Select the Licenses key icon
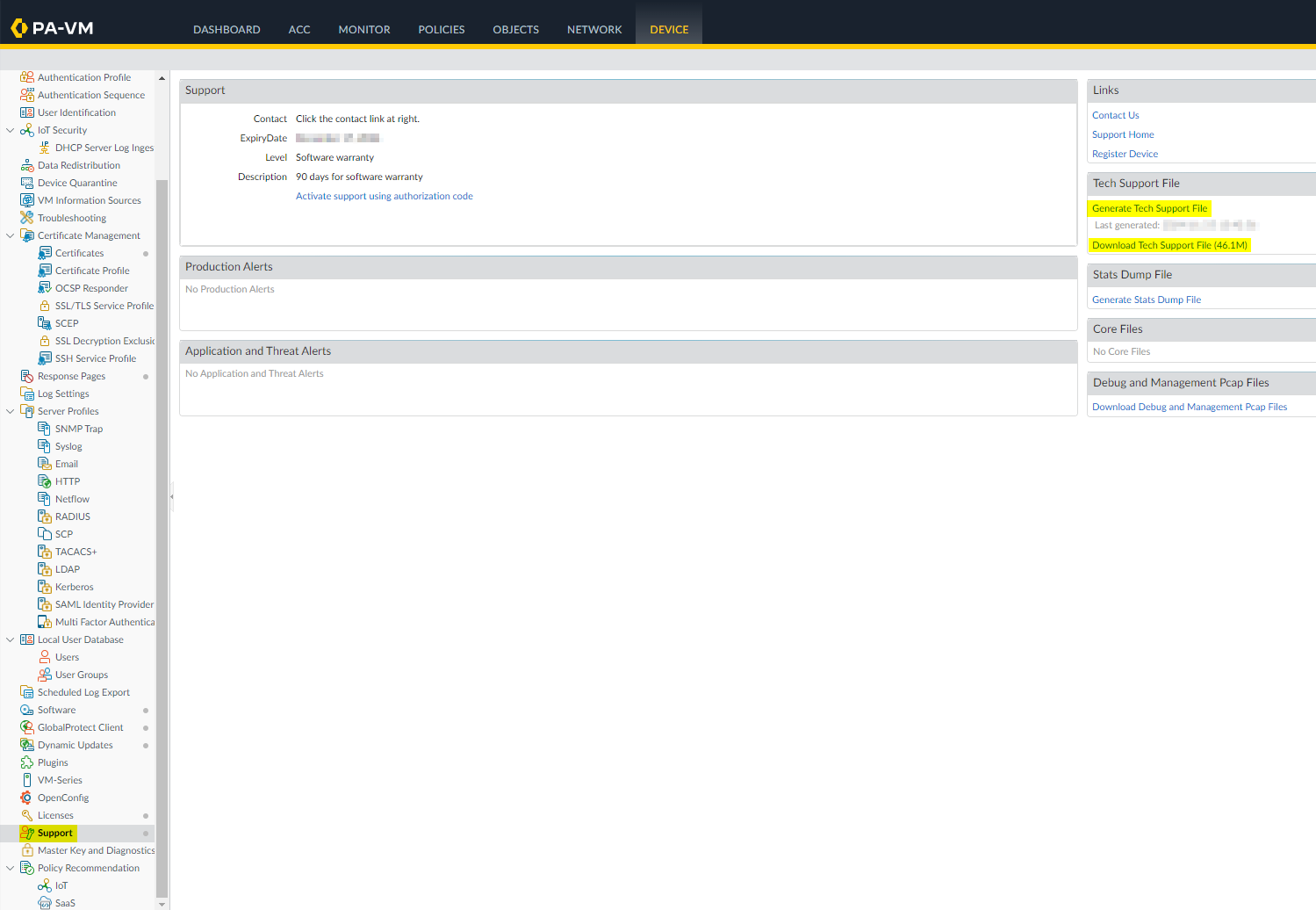The width and height of the screenshot is (1316, 910). (27, 815)
